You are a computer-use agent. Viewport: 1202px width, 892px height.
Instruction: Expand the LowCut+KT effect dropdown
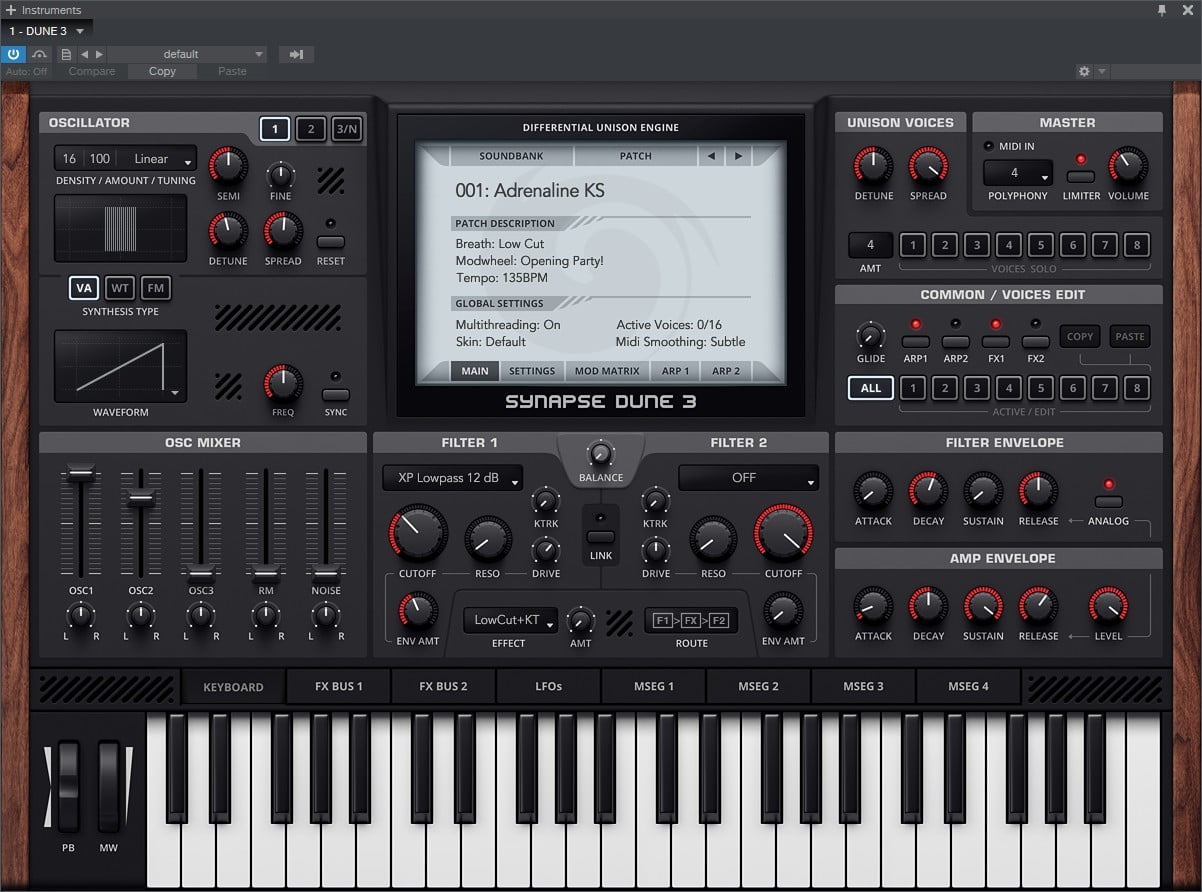click(510, 620)
